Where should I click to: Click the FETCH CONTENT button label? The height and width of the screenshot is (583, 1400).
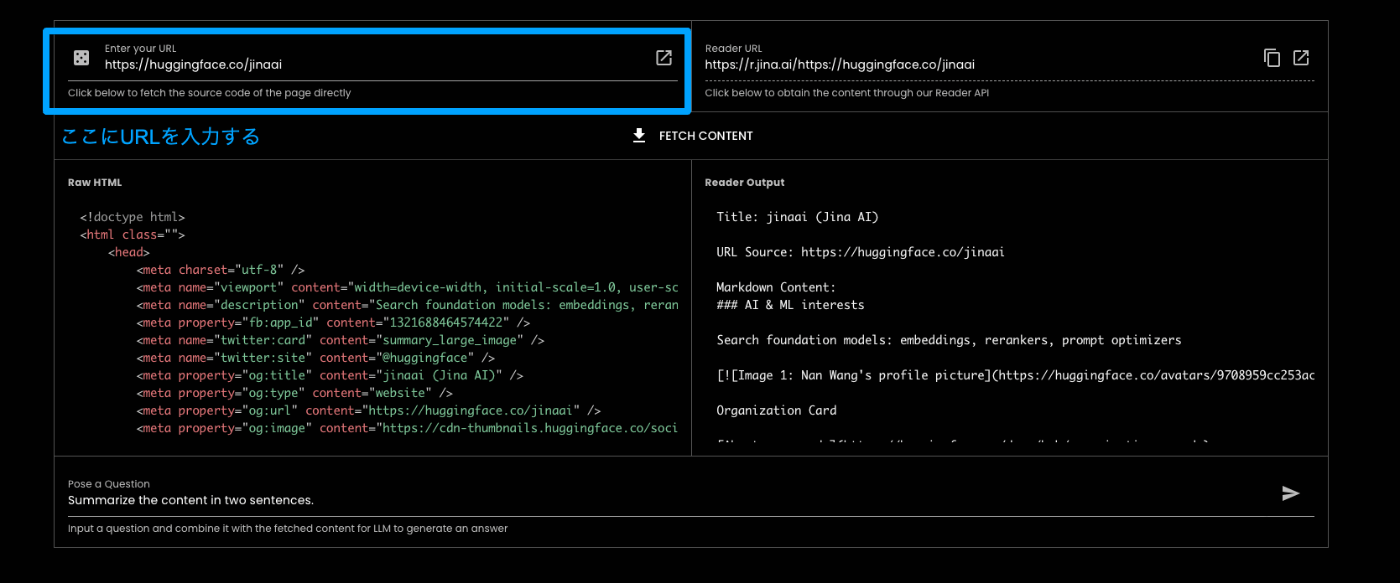(x=706, y=136)
